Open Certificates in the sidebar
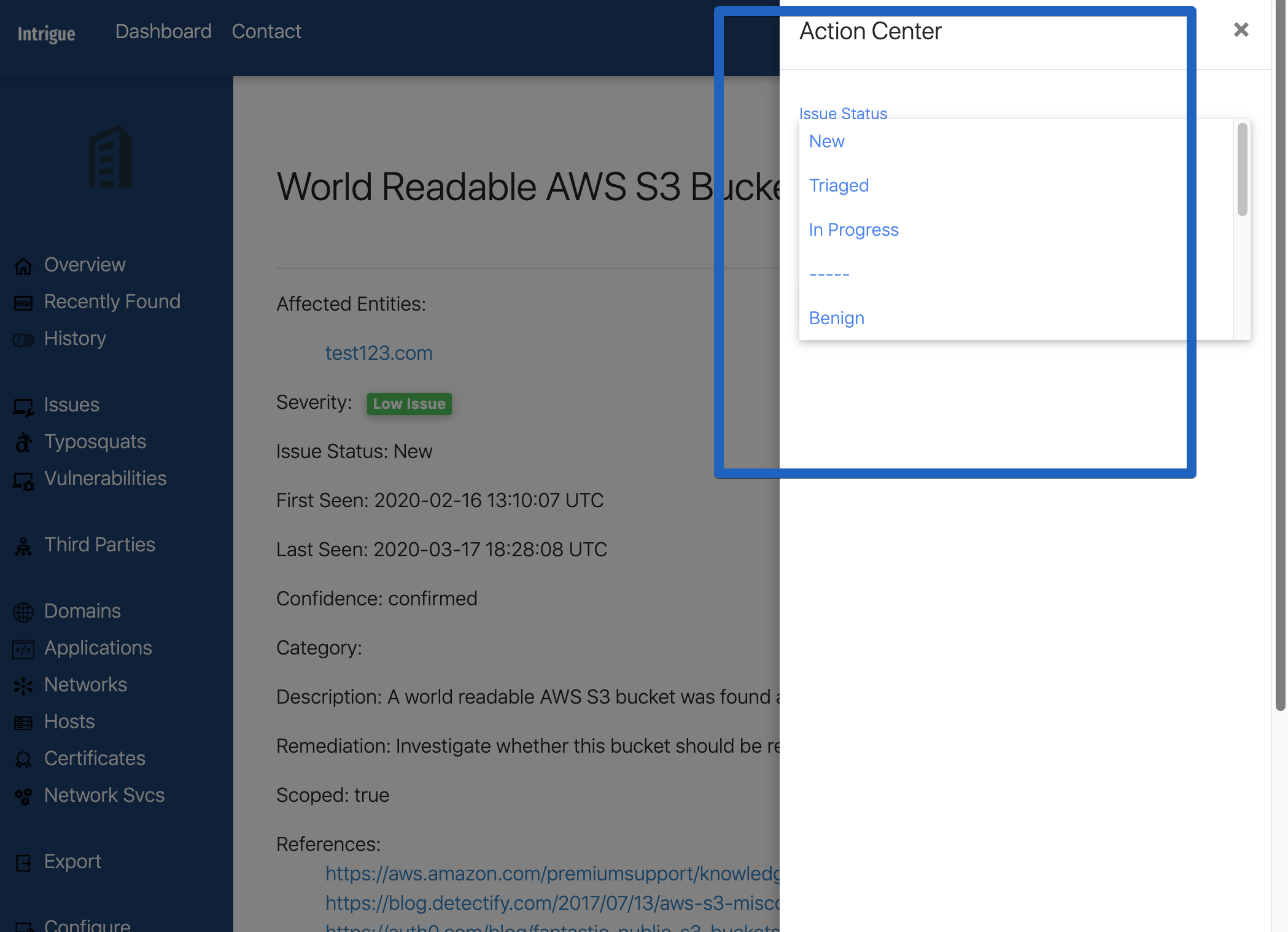Image resolution: width=1288 pixels, height=932 pixels. coord(95,758)
